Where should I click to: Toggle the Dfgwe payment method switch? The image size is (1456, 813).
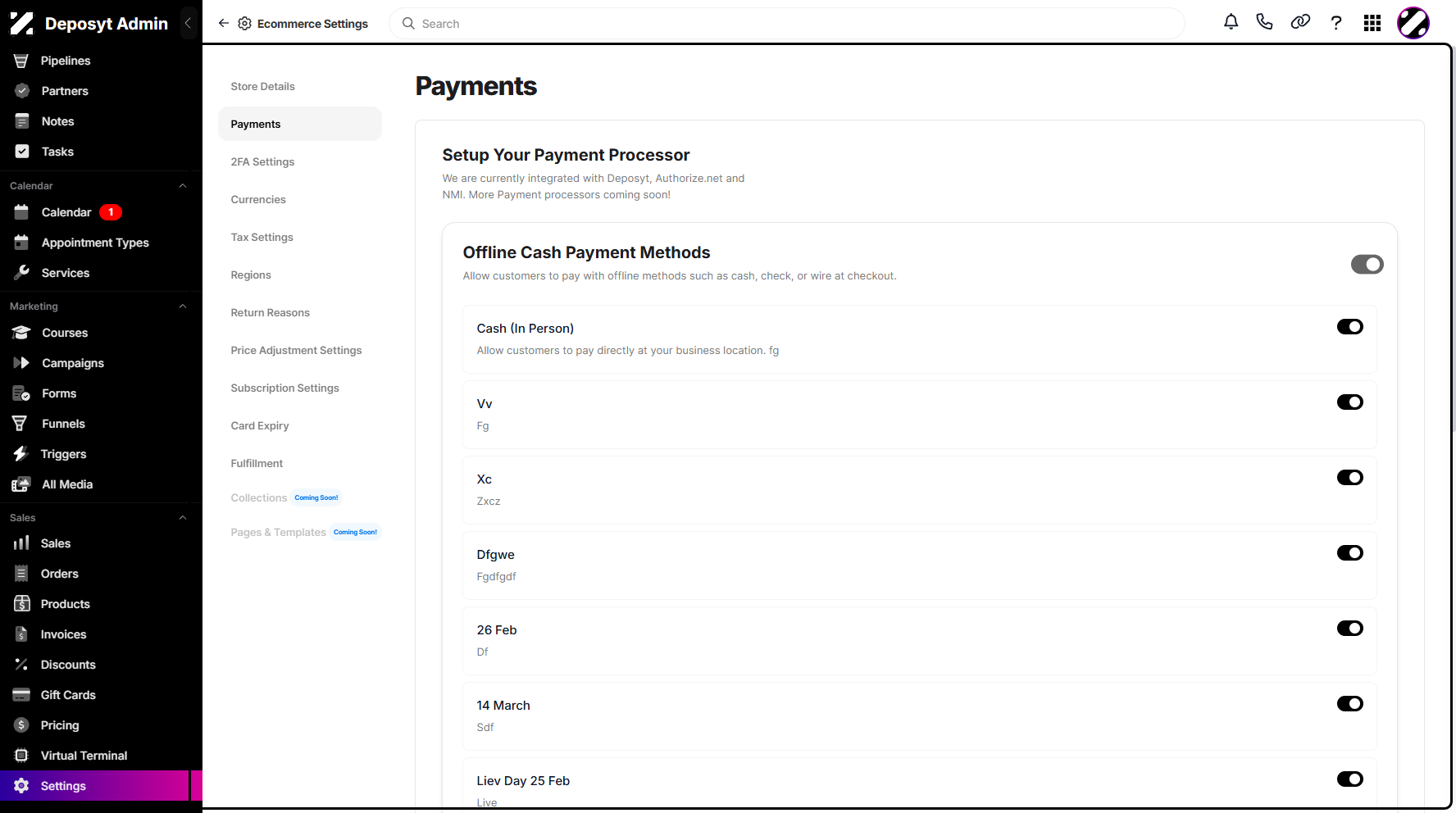tap(1349, 553)
